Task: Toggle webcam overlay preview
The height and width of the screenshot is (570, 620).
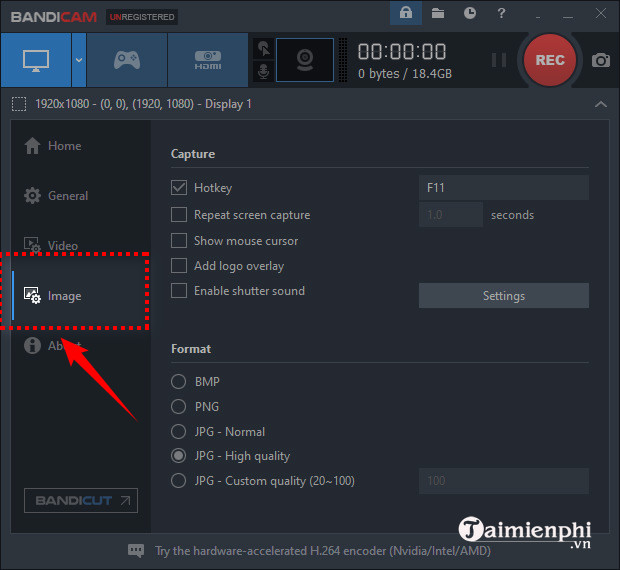Action: click(x=304, y=60)
